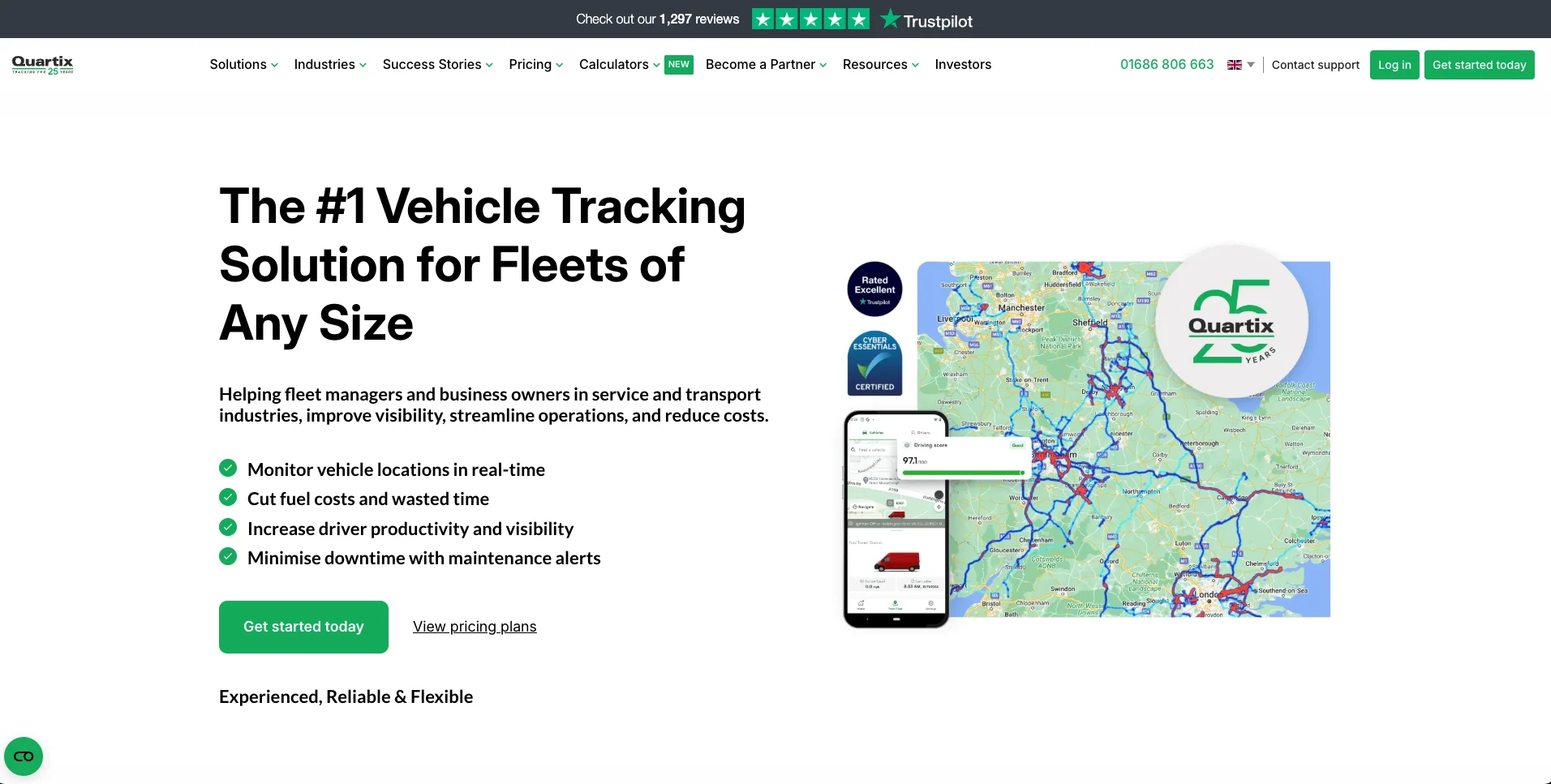
Task: Open the accessibility widget round green button
Action: pyautogui.click(x=24, y=756)
